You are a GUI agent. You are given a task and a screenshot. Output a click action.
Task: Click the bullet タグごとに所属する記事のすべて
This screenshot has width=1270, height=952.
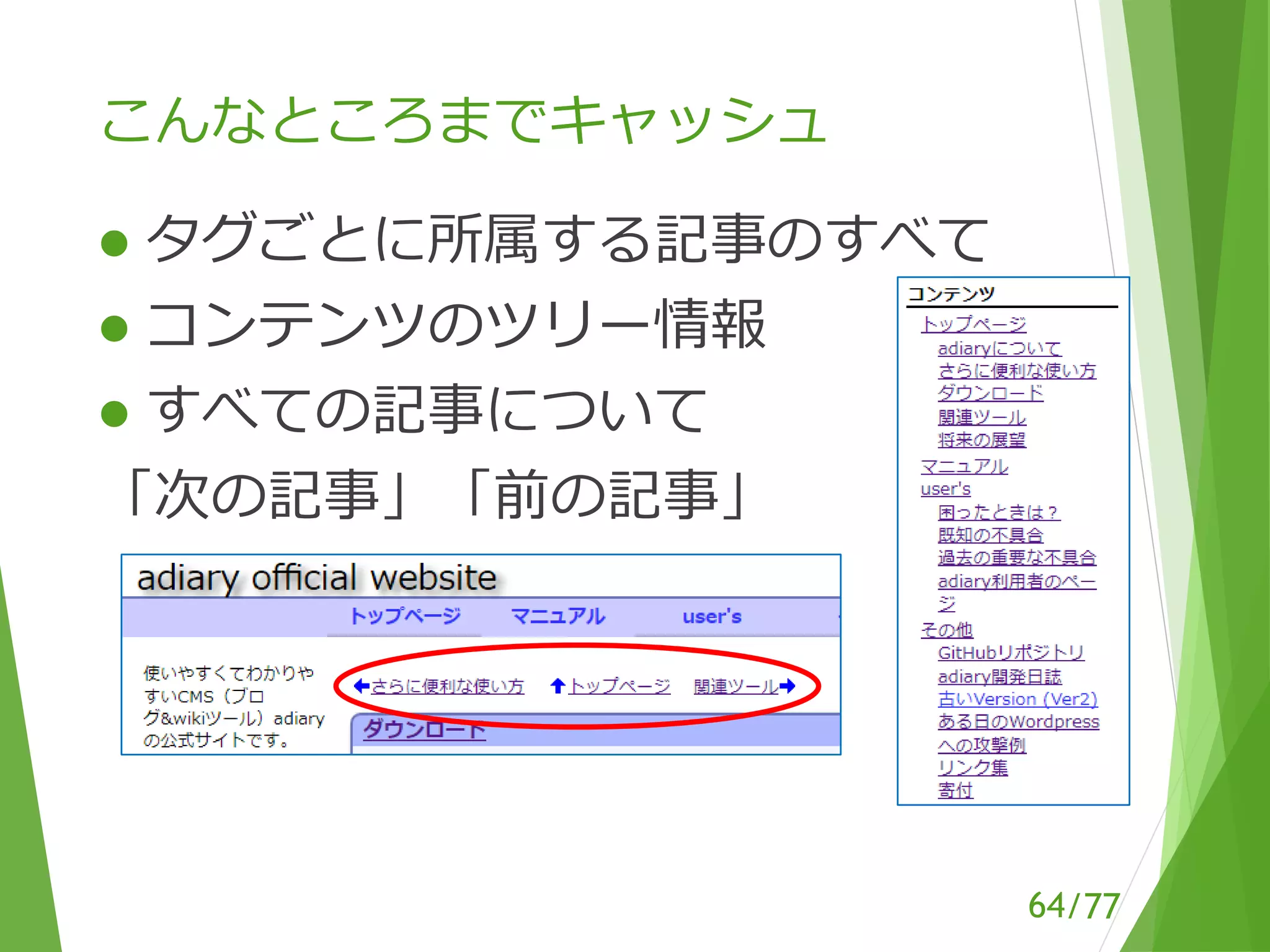coord(567,238)
